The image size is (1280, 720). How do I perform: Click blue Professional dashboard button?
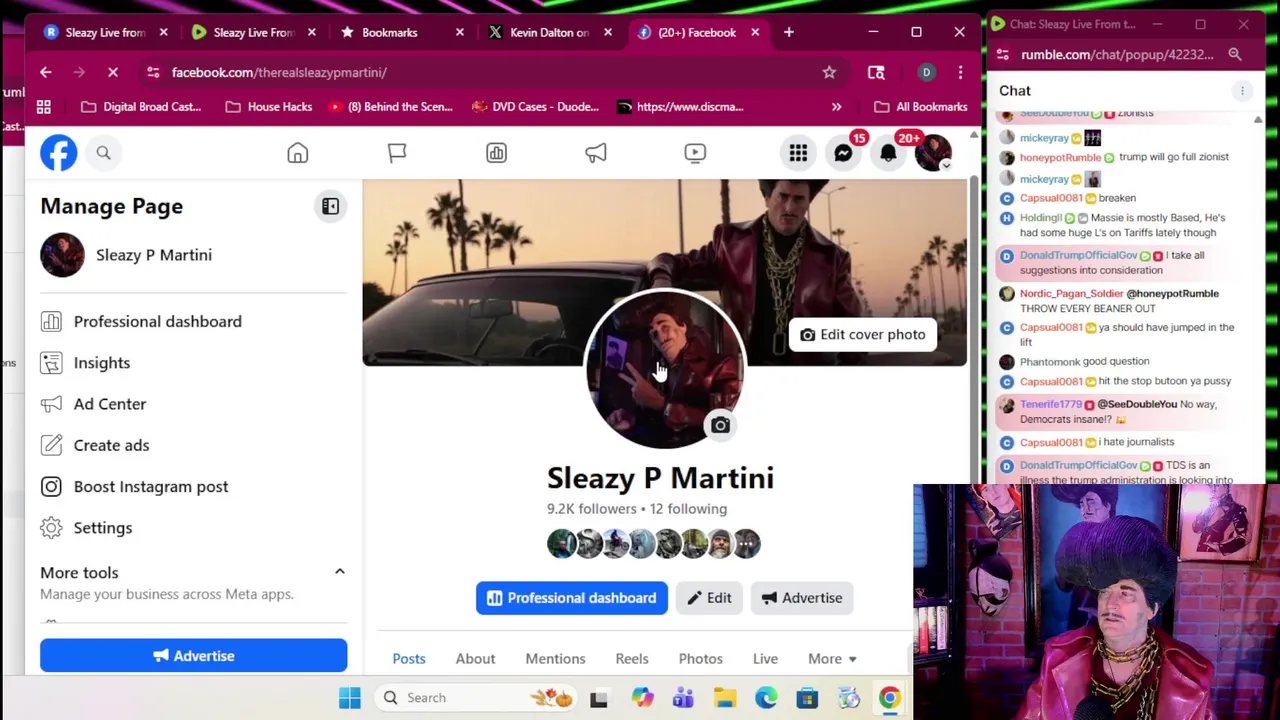click(x=572, y=598)
